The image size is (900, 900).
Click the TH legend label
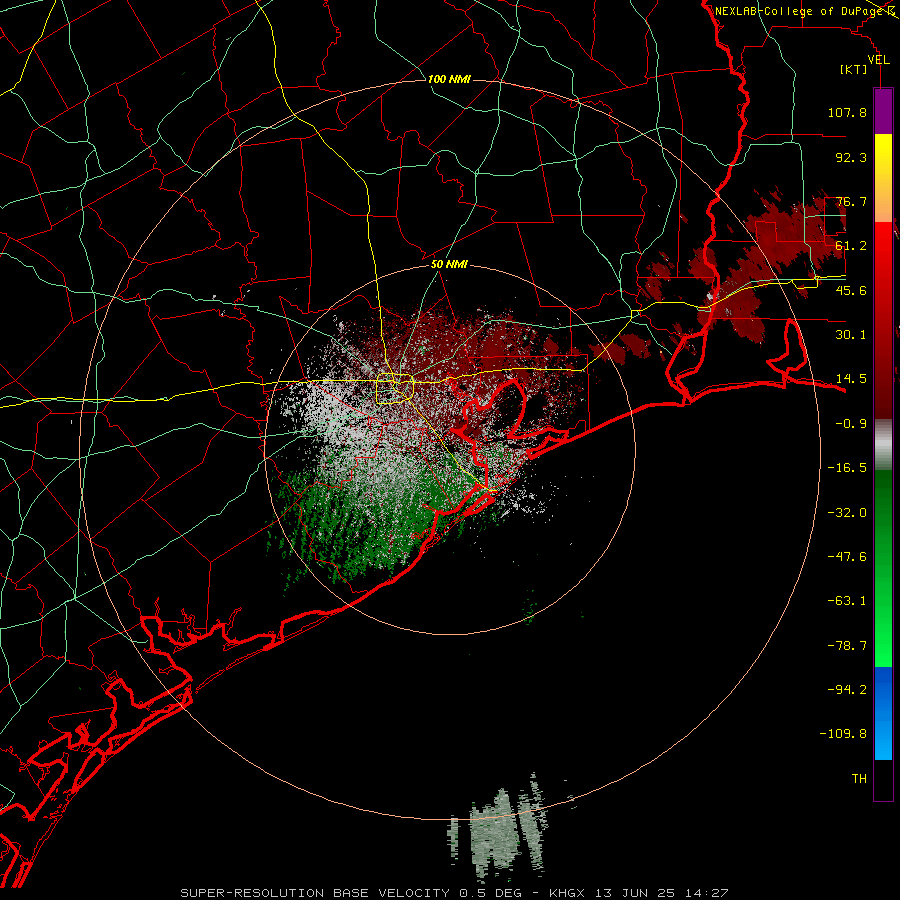tap(859, 779)
